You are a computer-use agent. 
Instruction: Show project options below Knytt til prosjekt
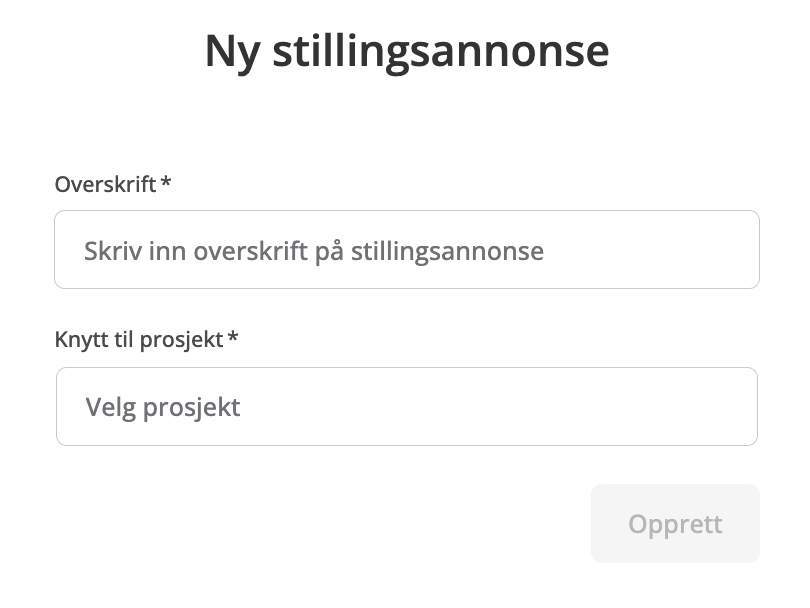pos(406,407)
